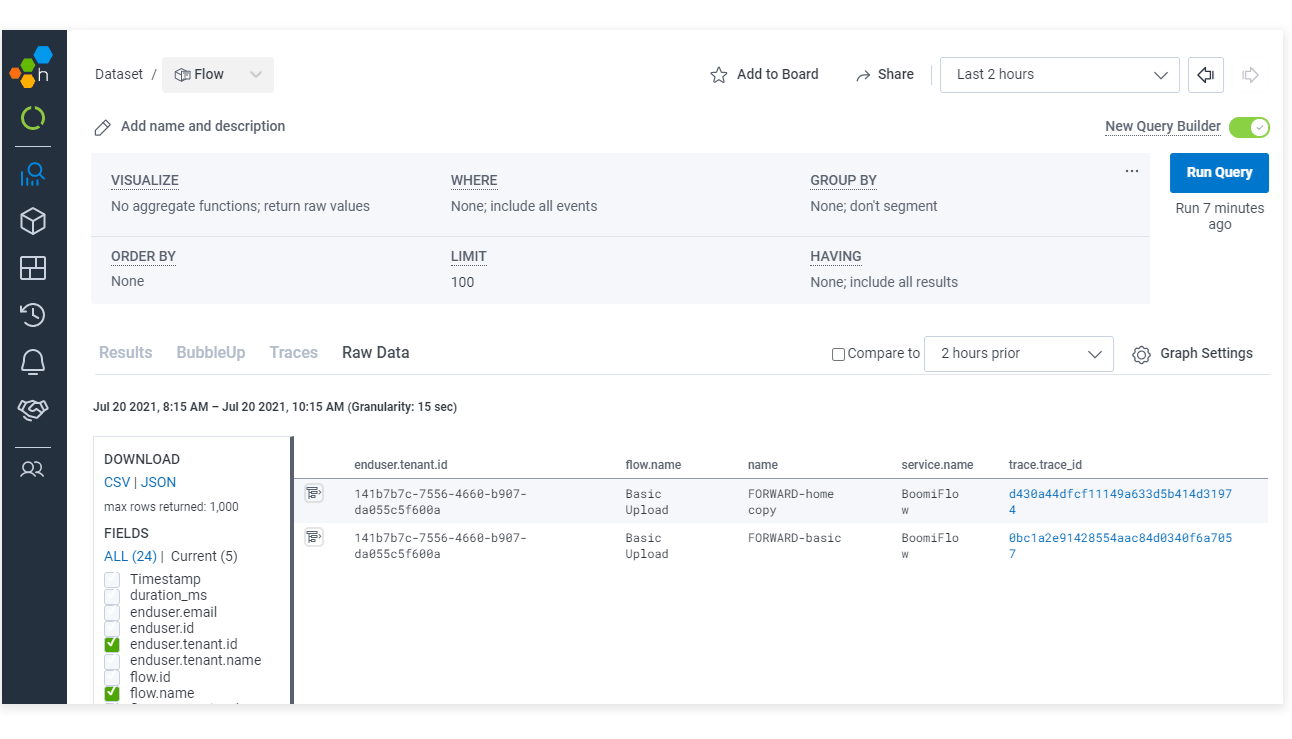This screenshot has width=1292, height=739.
Task: Turn off the New Query Builder toggle
Action: point(1249,127)
